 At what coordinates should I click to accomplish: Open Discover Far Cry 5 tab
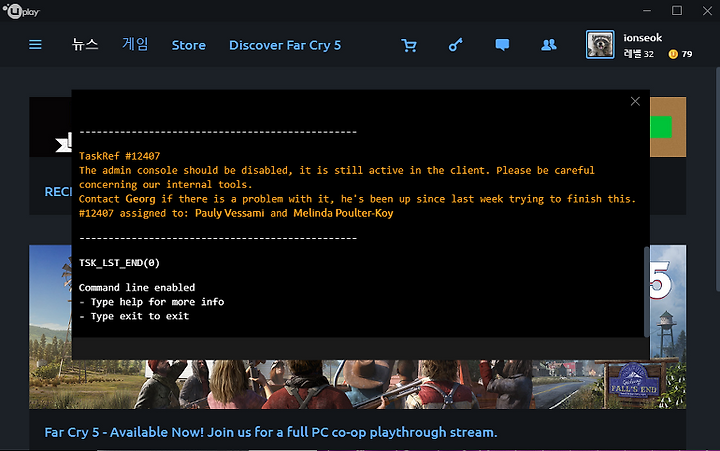285,45
